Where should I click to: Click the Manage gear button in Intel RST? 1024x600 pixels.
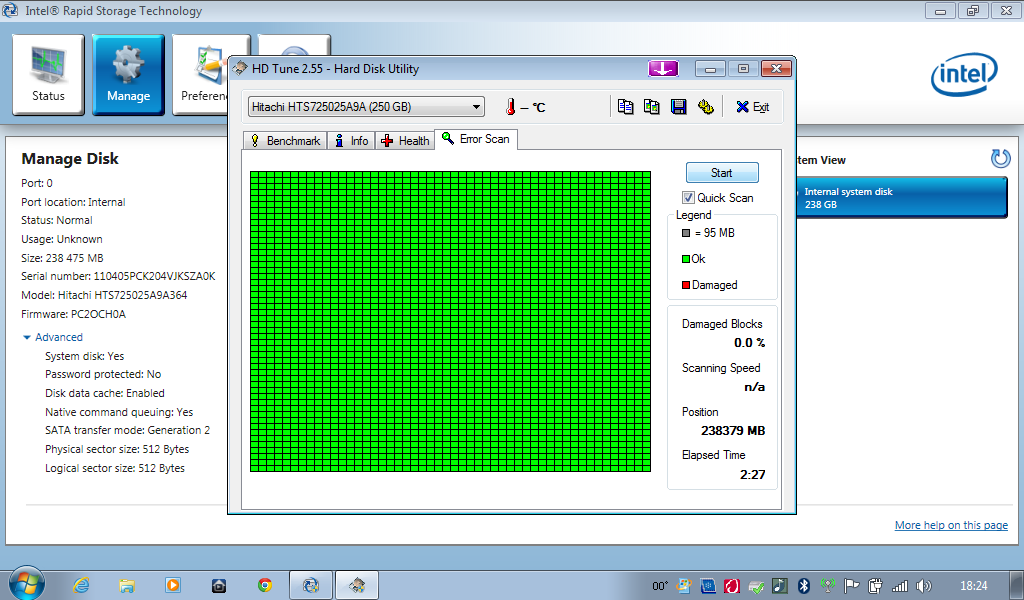128,74
